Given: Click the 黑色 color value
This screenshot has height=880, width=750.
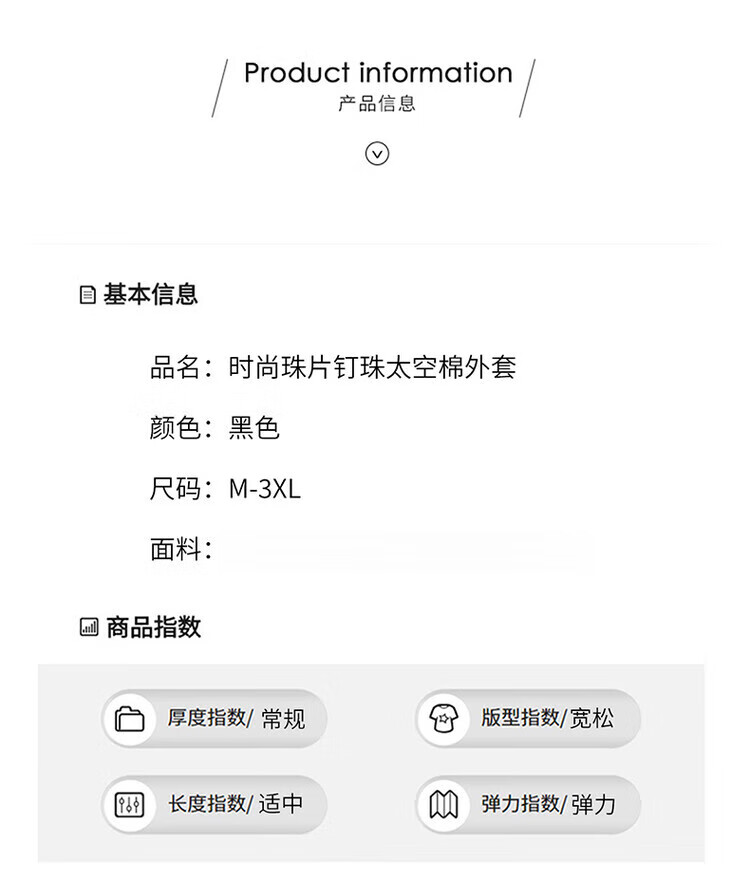Looking at the screenshot, I should [x=254, y=428].
